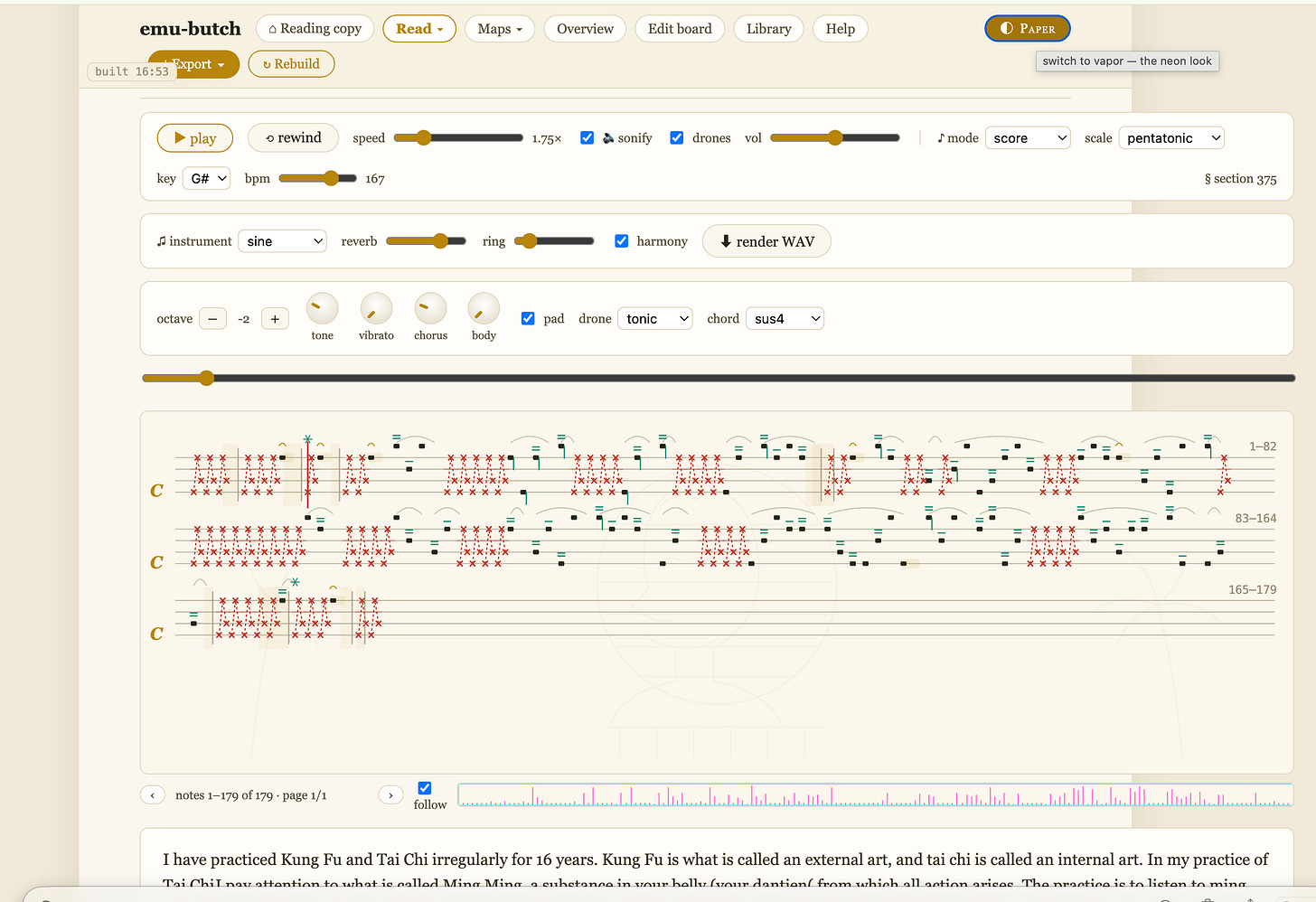
Task: Click the emu-butch site title
Action: click(191, 29)
